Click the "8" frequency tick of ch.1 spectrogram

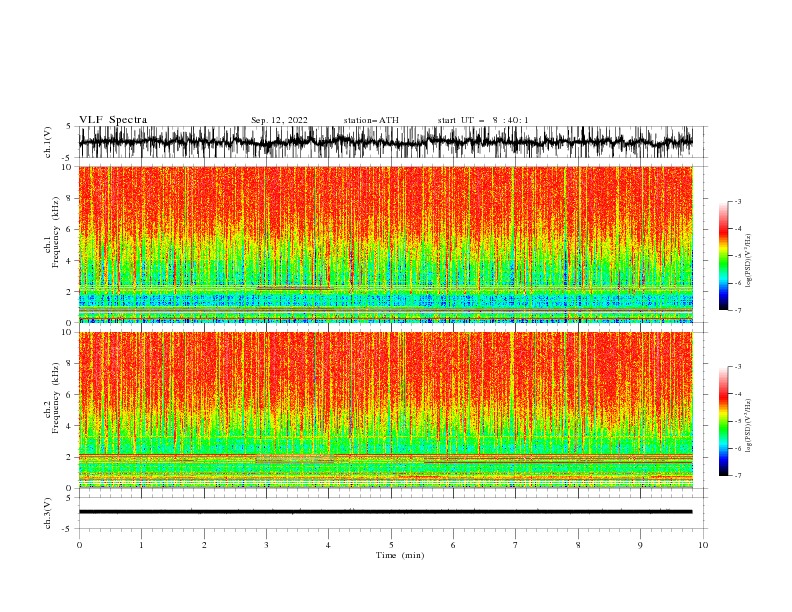pyautogui.click(x=70, y=198)
